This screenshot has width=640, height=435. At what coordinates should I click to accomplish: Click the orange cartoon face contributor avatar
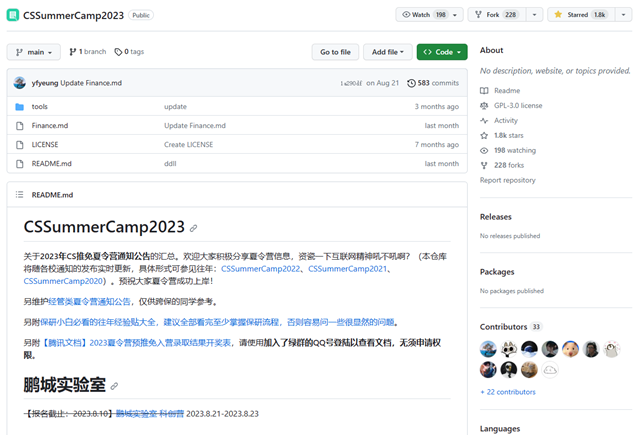point(570,349)
